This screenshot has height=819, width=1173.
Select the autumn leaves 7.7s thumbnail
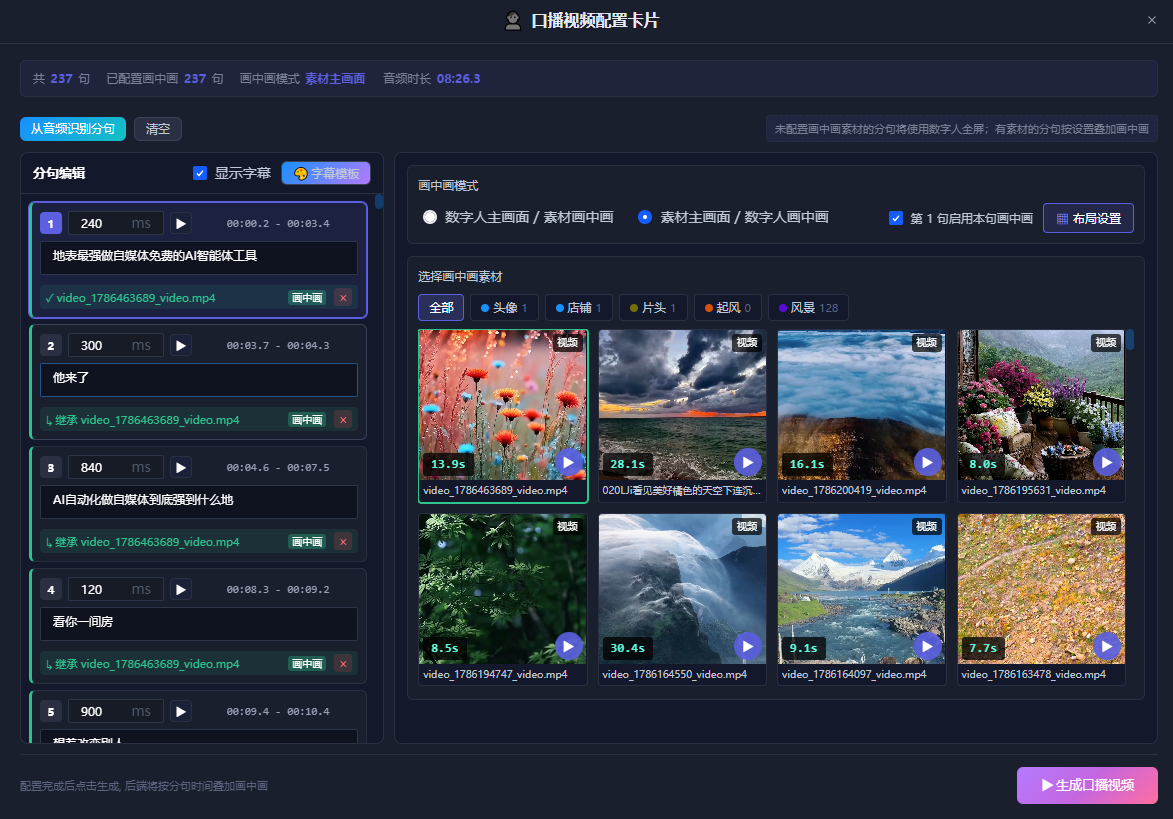point(1041,589)
